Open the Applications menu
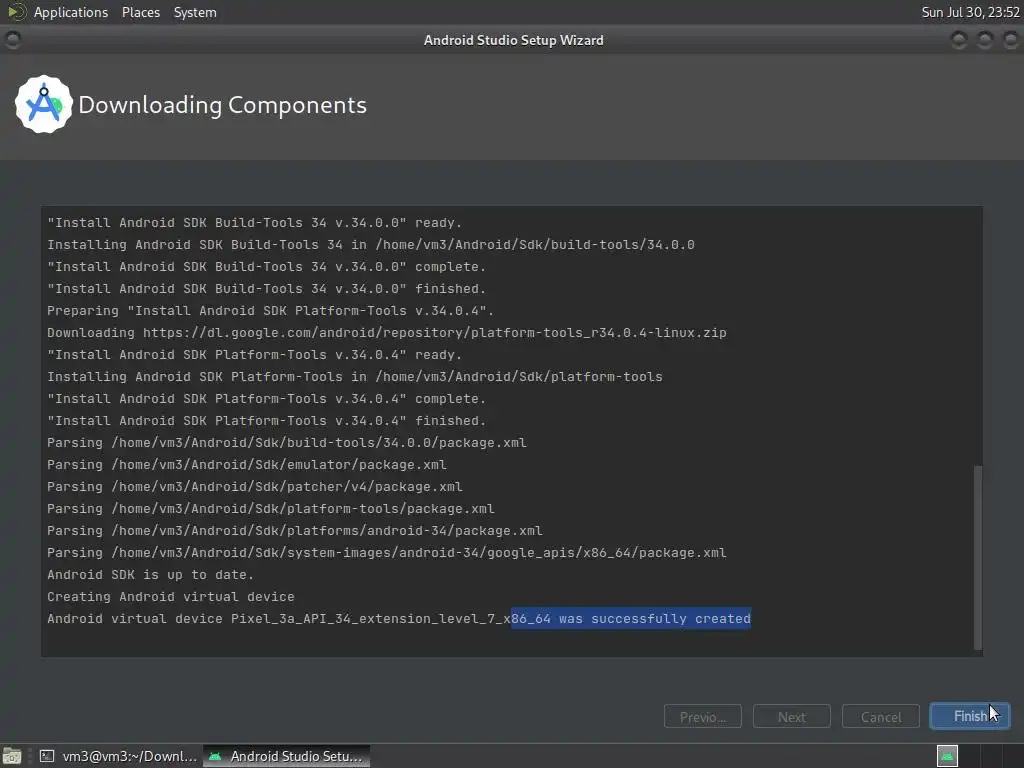The image size is (1024, 768). [71, 12]
